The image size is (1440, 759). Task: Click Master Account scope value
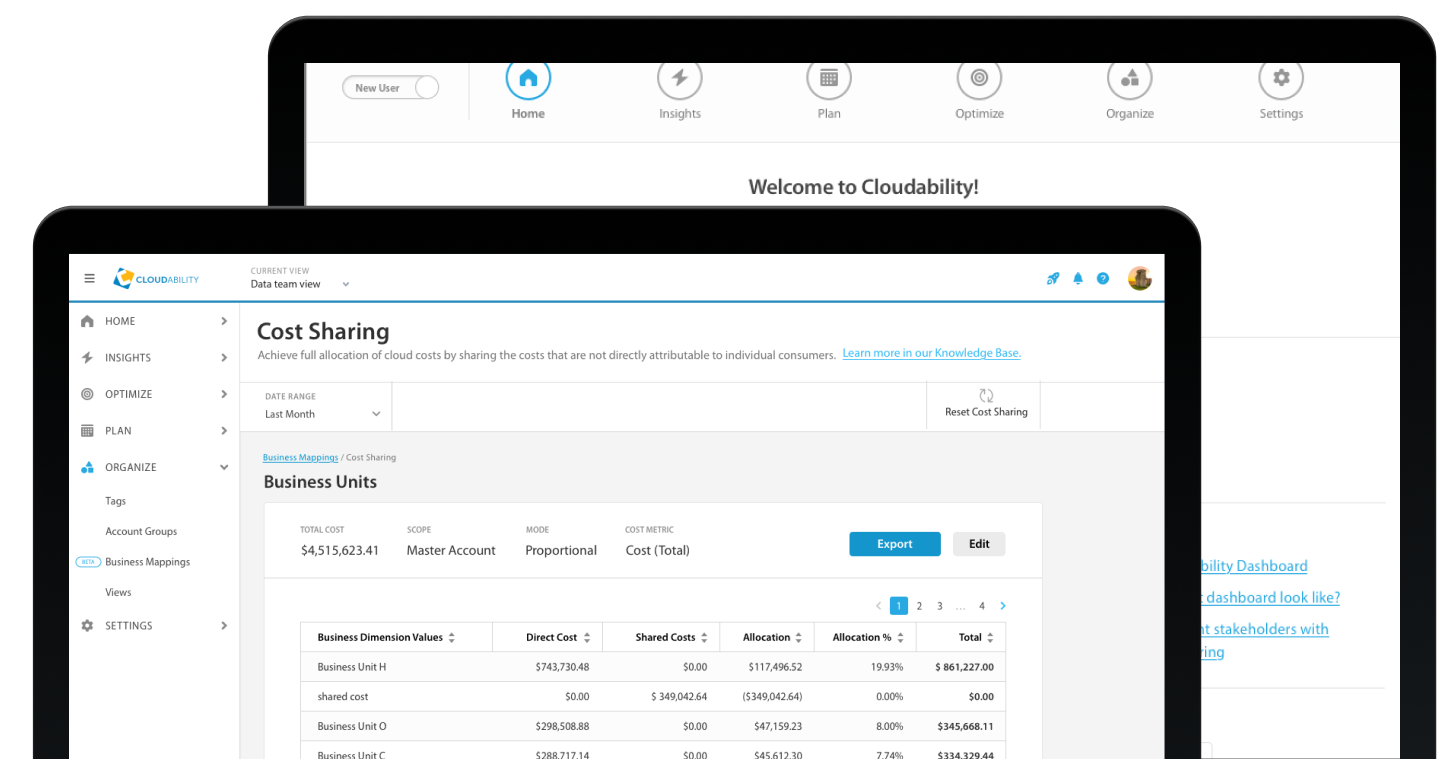point(451,551)
